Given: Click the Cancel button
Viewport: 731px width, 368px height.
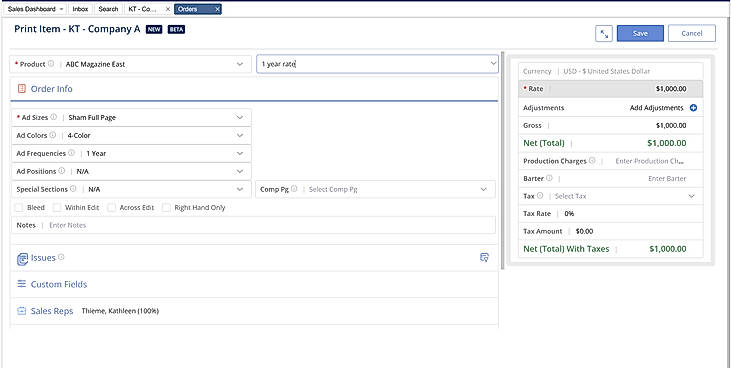Looking at the screenshot, I should [692, 34].
